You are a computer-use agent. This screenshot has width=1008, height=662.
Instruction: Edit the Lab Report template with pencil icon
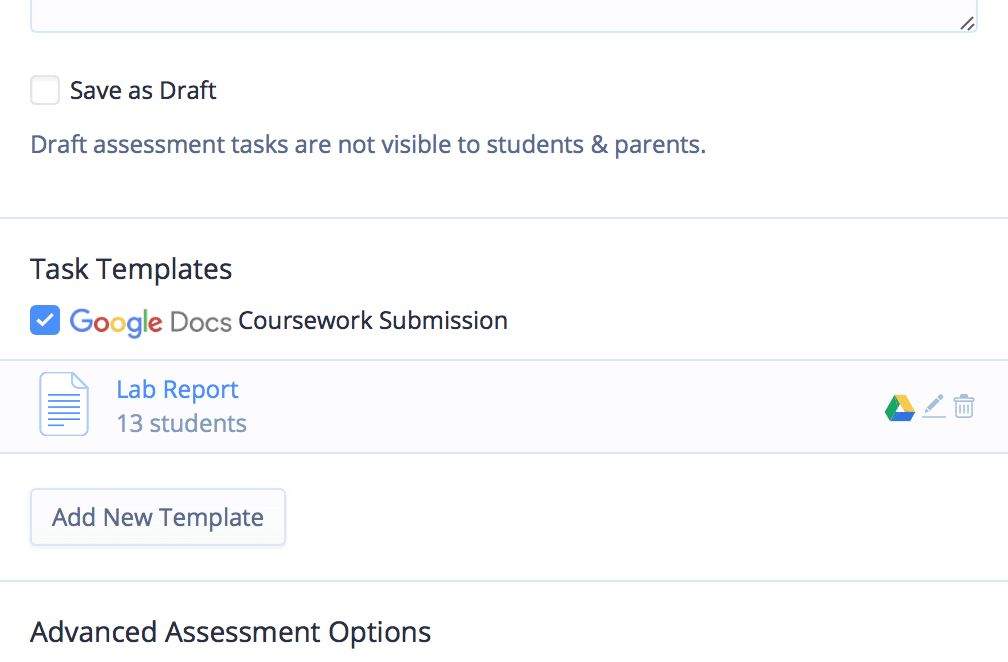(x=933, y=406)
